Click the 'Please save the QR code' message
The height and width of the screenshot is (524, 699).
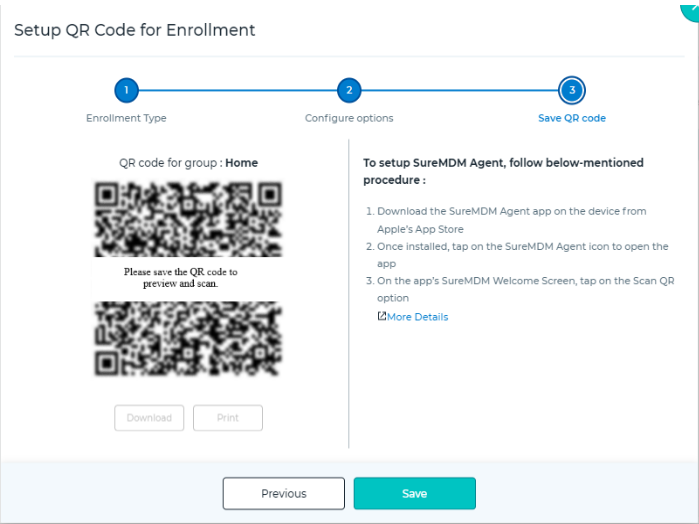(x=180, y=277)
